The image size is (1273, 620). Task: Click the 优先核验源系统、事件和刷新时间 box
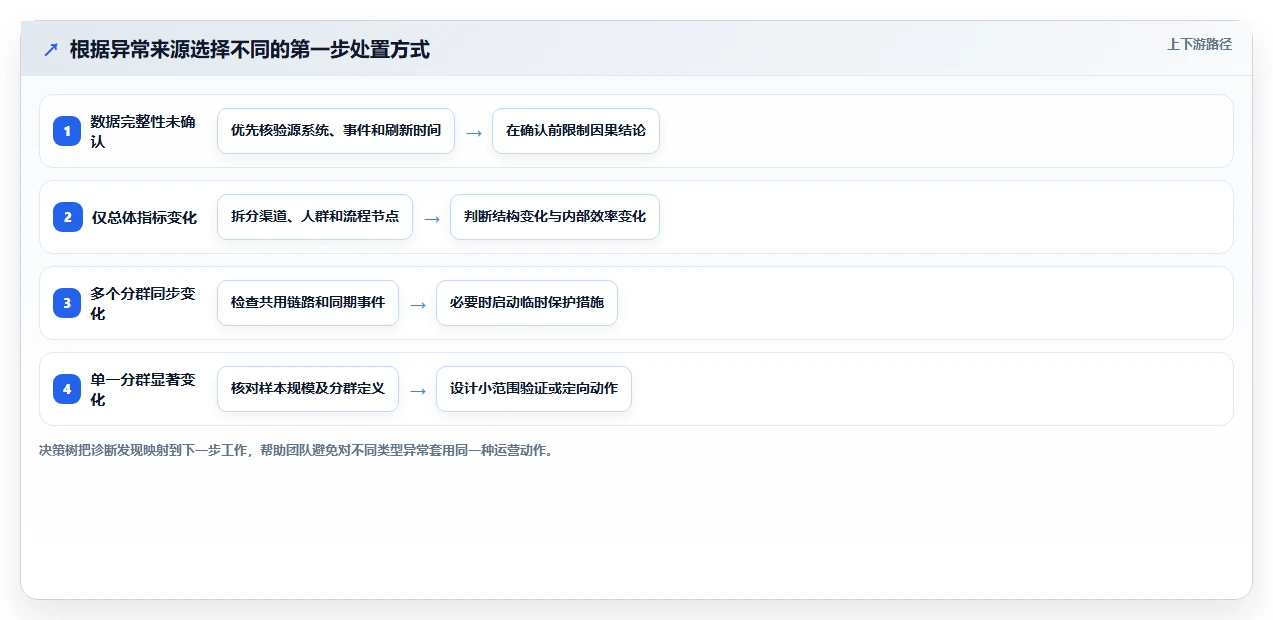[x=336, y=131]
